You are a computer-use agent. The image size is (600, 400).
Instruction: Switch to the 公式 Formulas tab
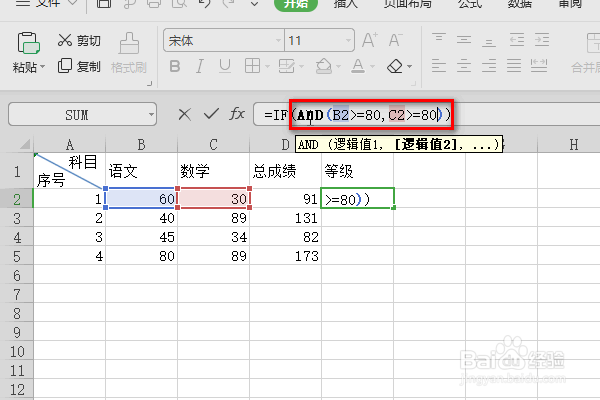[470, 4]
